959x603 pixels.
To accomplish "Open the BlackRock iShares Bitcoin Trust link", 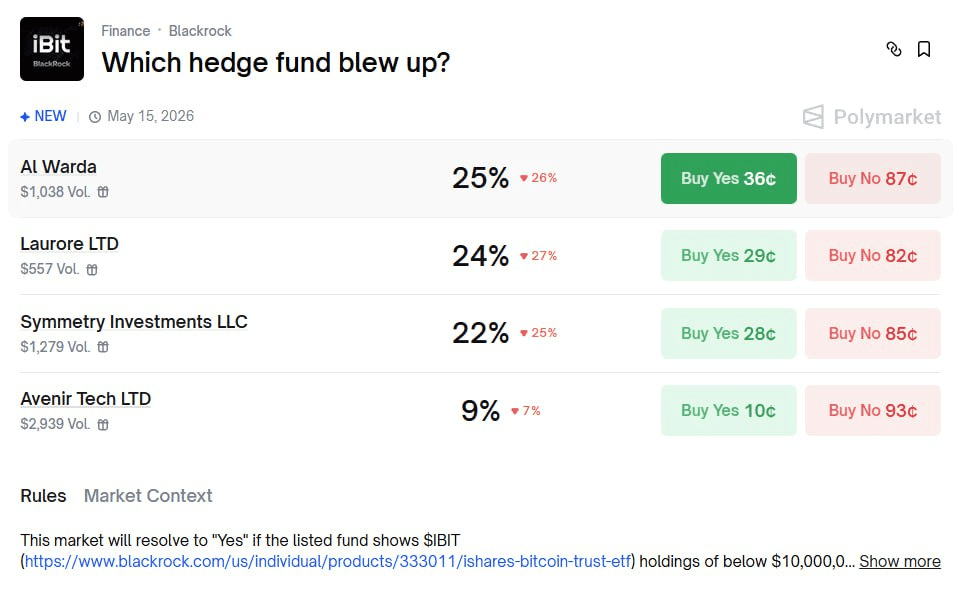I will click(328, 561).
